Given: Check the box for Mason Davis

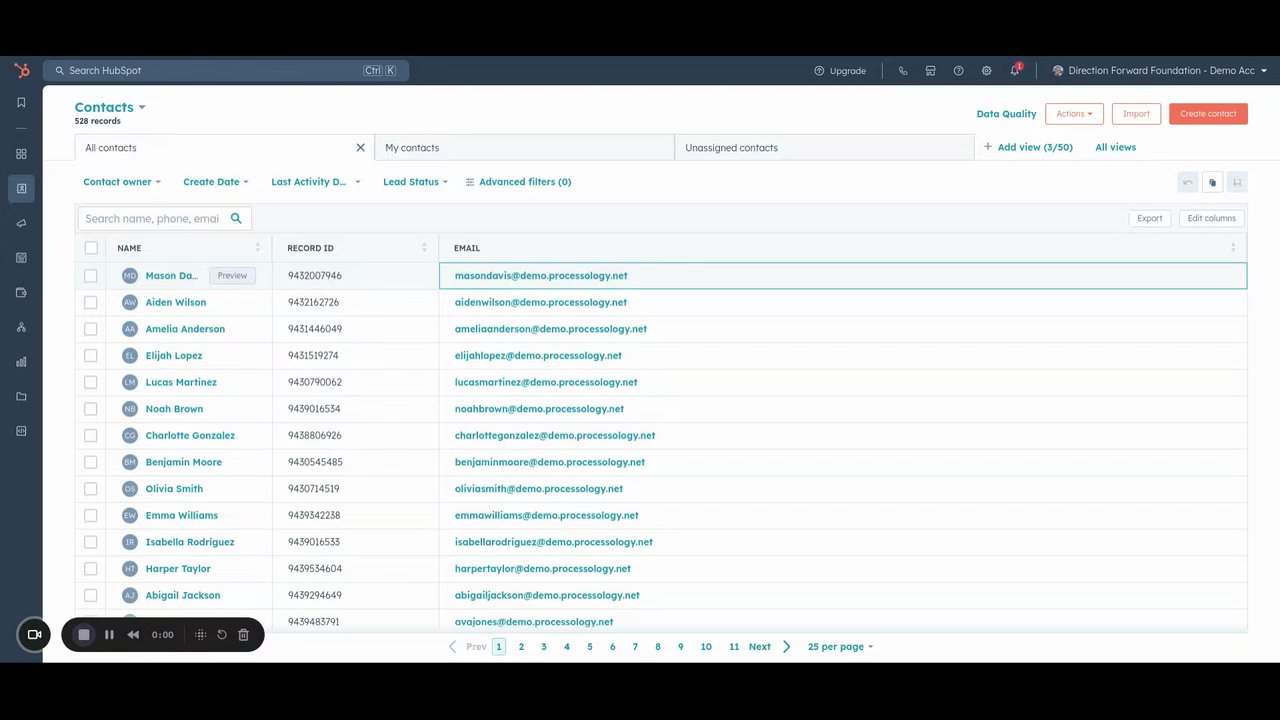Looking at the screenshot, I should [91, 275].
